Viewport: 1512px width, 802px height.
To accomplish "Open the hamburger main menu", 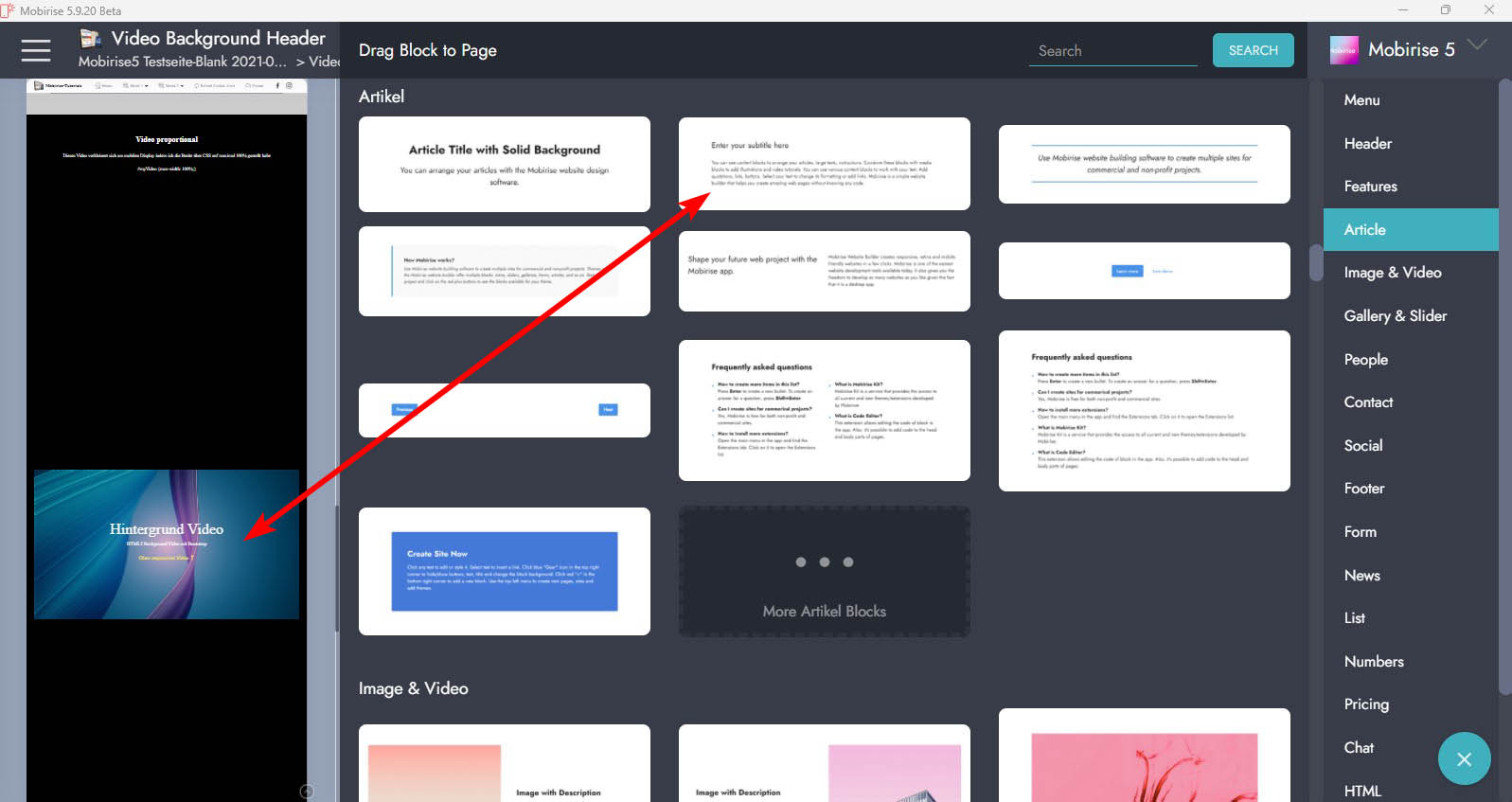I will pos(36,50).
